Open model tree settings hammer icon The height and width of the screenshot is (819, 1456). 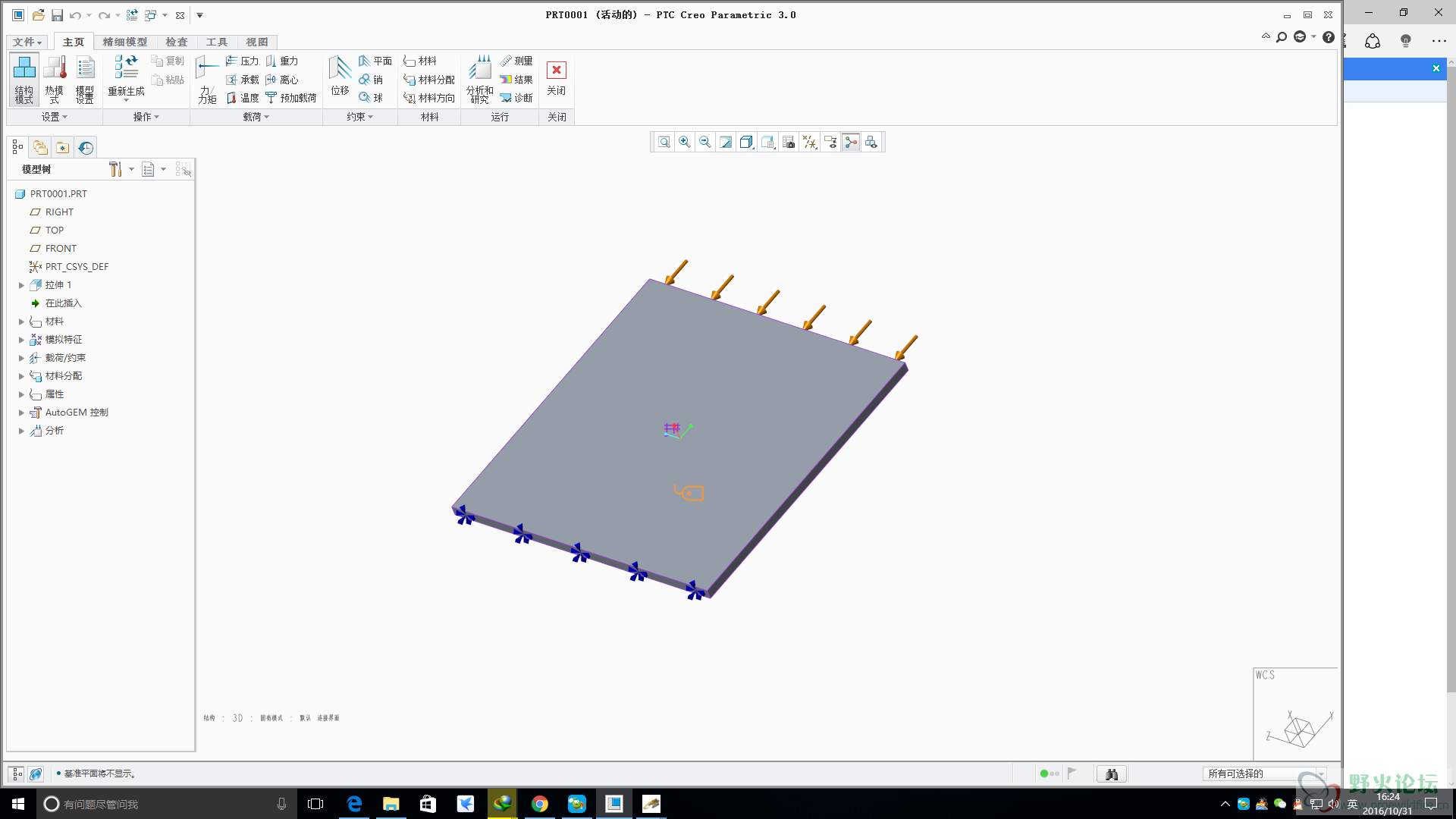click(115, 169)
